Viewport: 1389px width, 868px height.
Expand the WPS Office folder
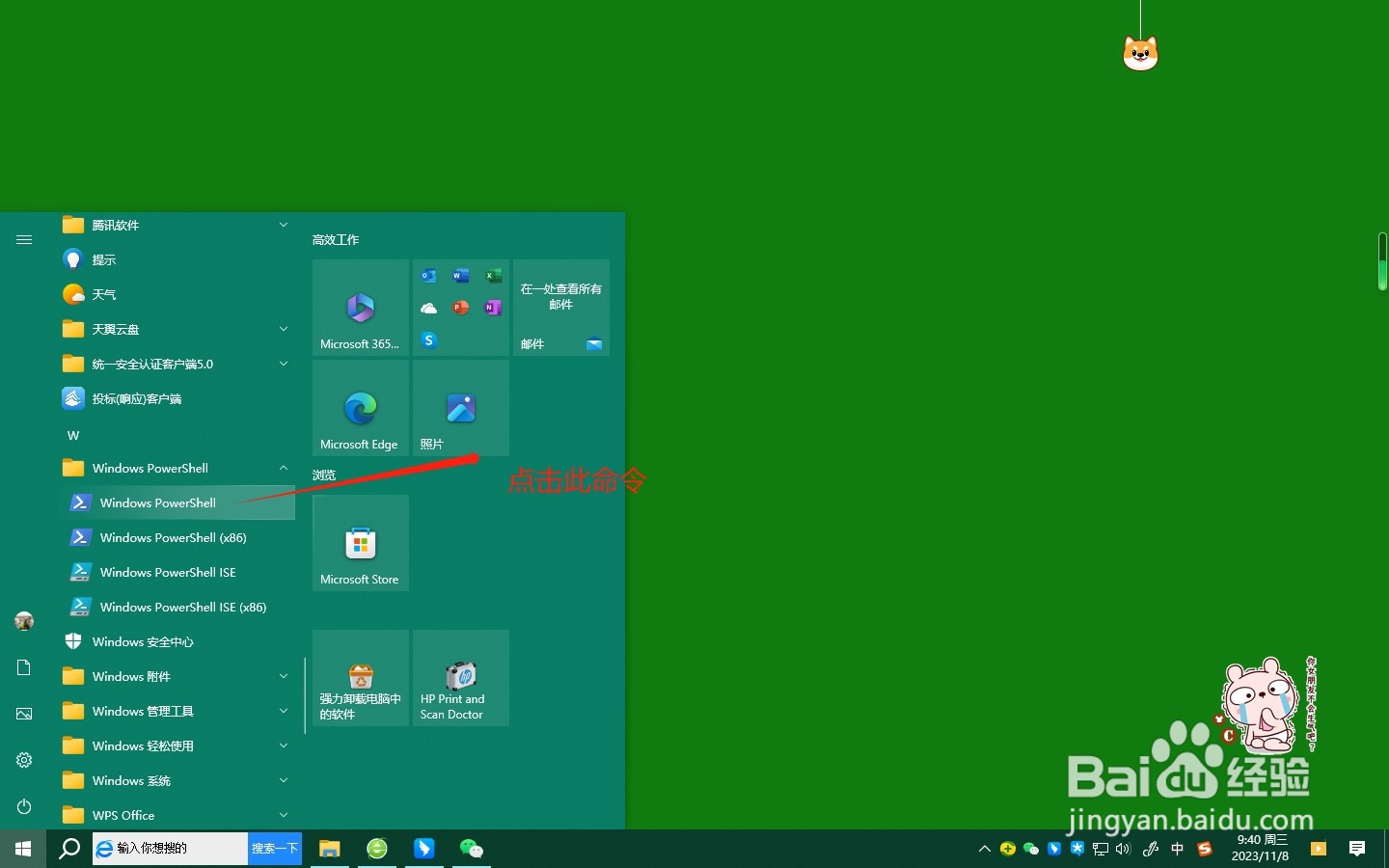coord(178,815)
